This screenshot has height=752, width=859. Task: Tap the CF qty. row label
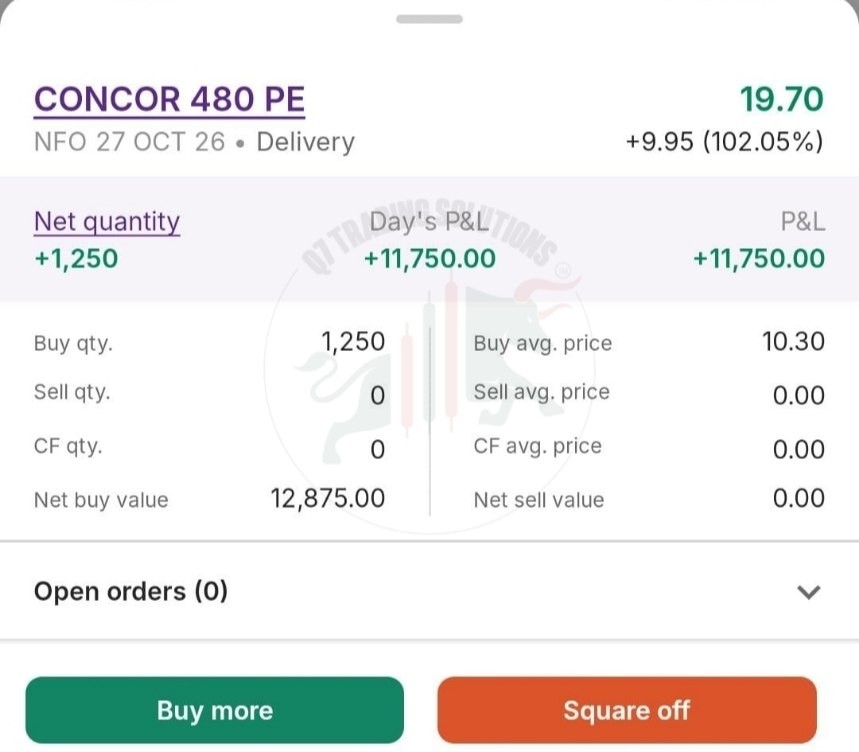[68, 446]
